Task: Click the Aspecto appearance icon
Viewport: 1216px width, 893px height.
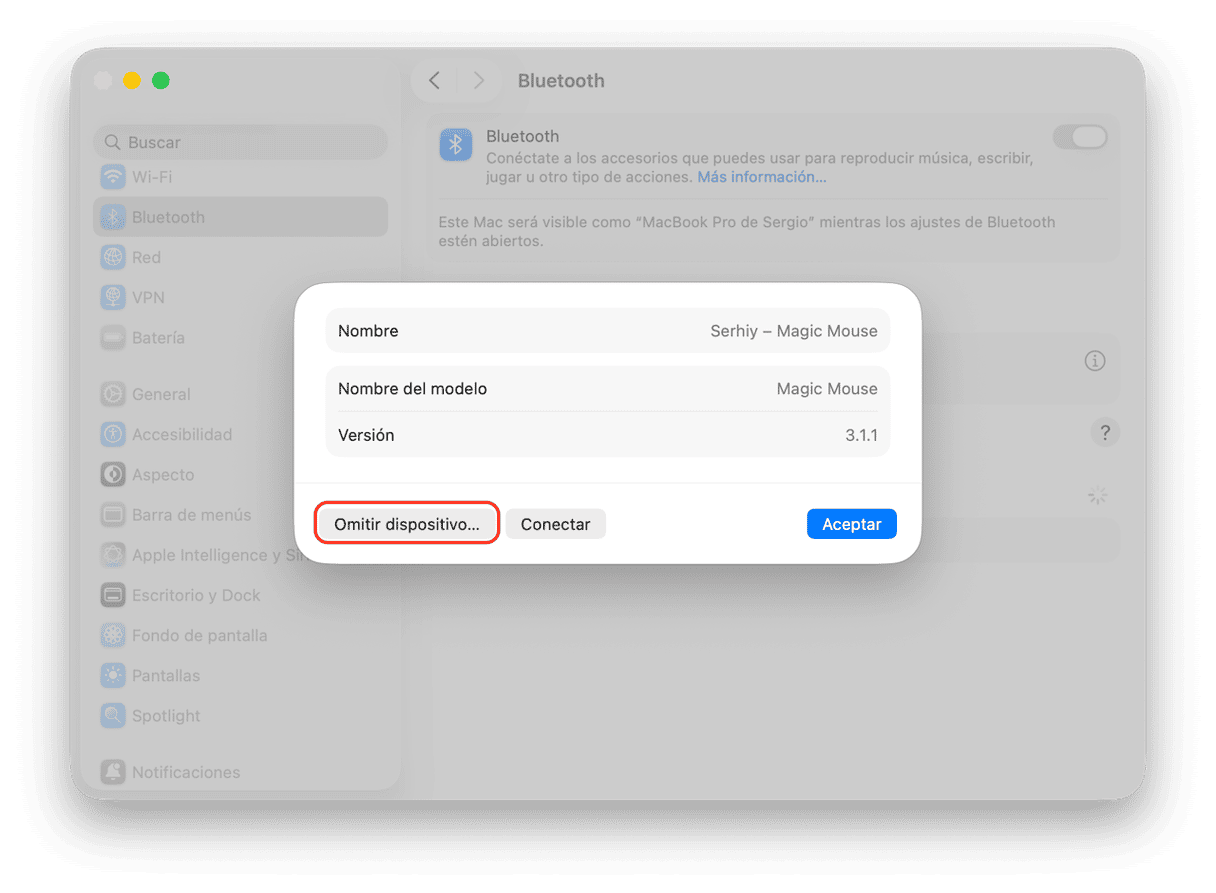Action: pos(113,475)
